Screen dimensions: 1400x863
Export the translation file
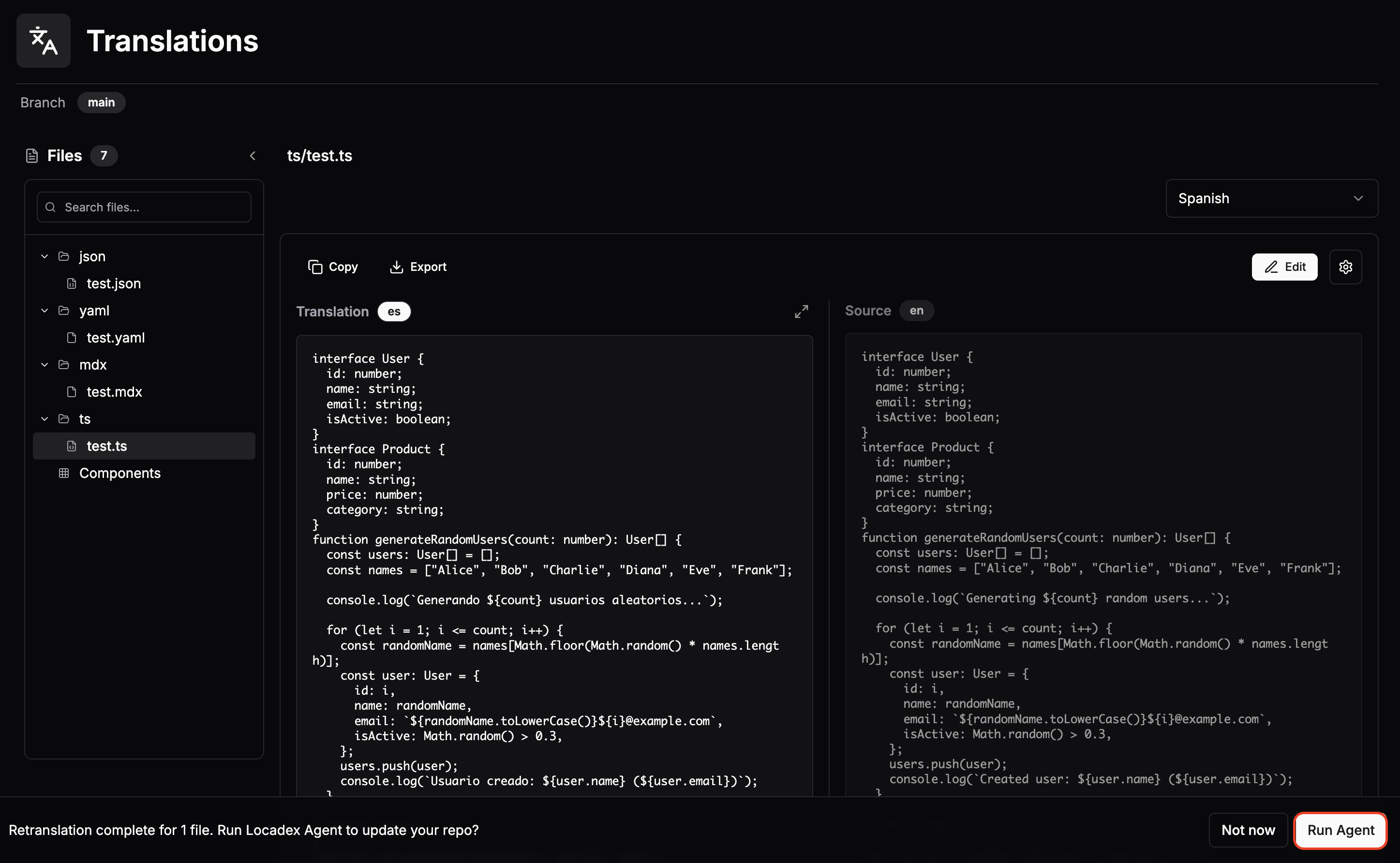tap(418, 267)
